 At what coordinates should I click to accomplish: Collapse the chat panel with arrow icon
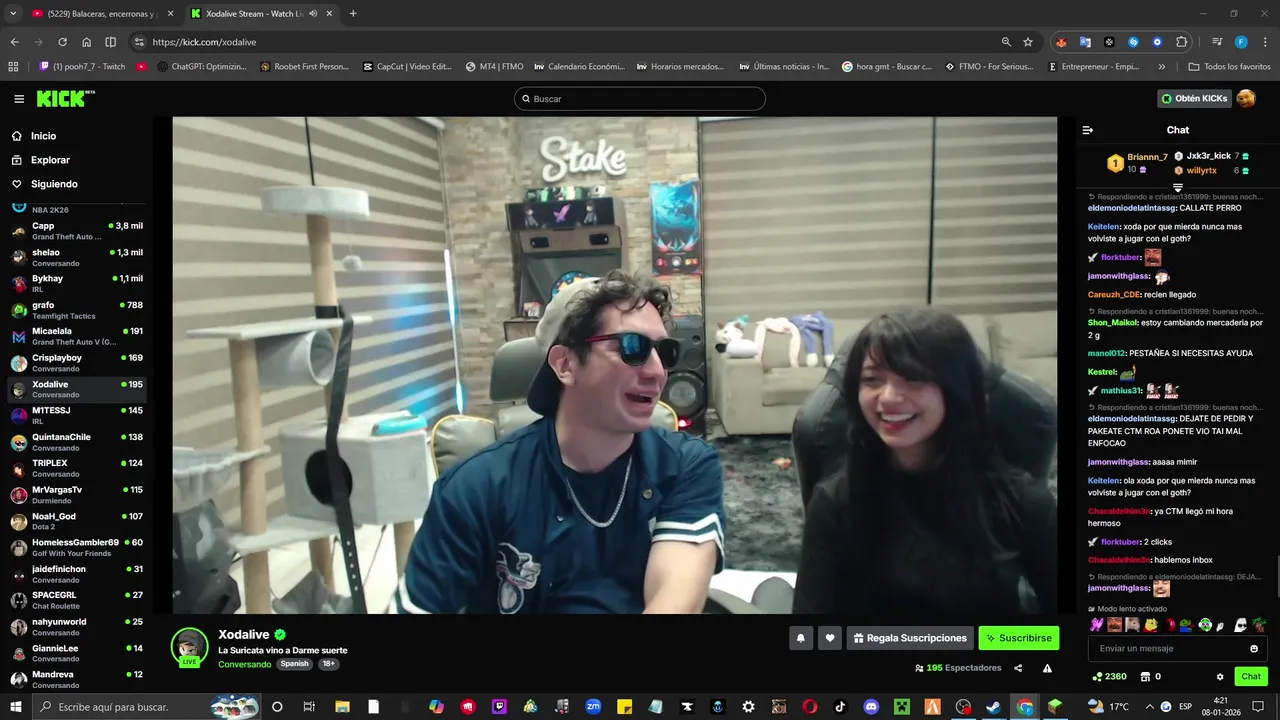click(1088, 130)
